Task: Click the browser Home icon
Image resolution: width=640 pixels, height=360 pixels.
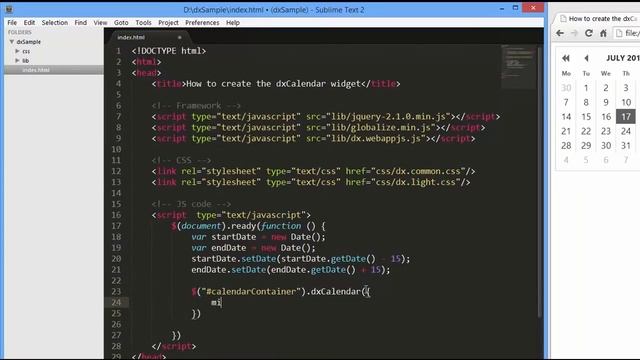Action: 603,33
